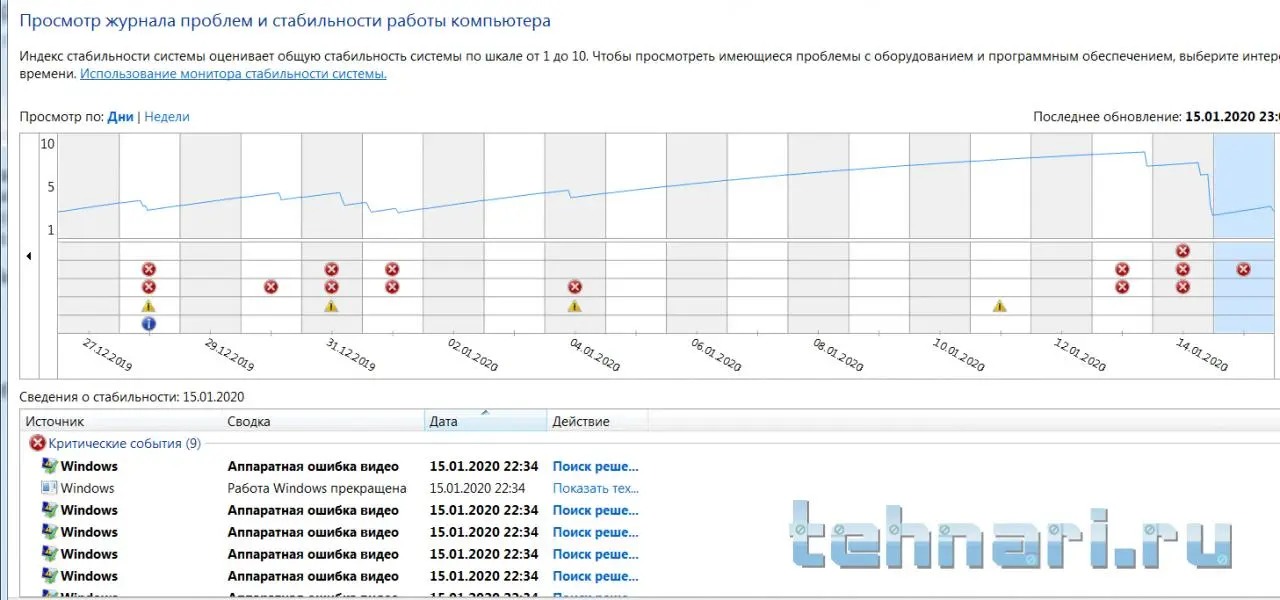The image size is (1280, 600).
Task: Select yellow warning icon on 04.01.2020
Action: tap(575, 306)
